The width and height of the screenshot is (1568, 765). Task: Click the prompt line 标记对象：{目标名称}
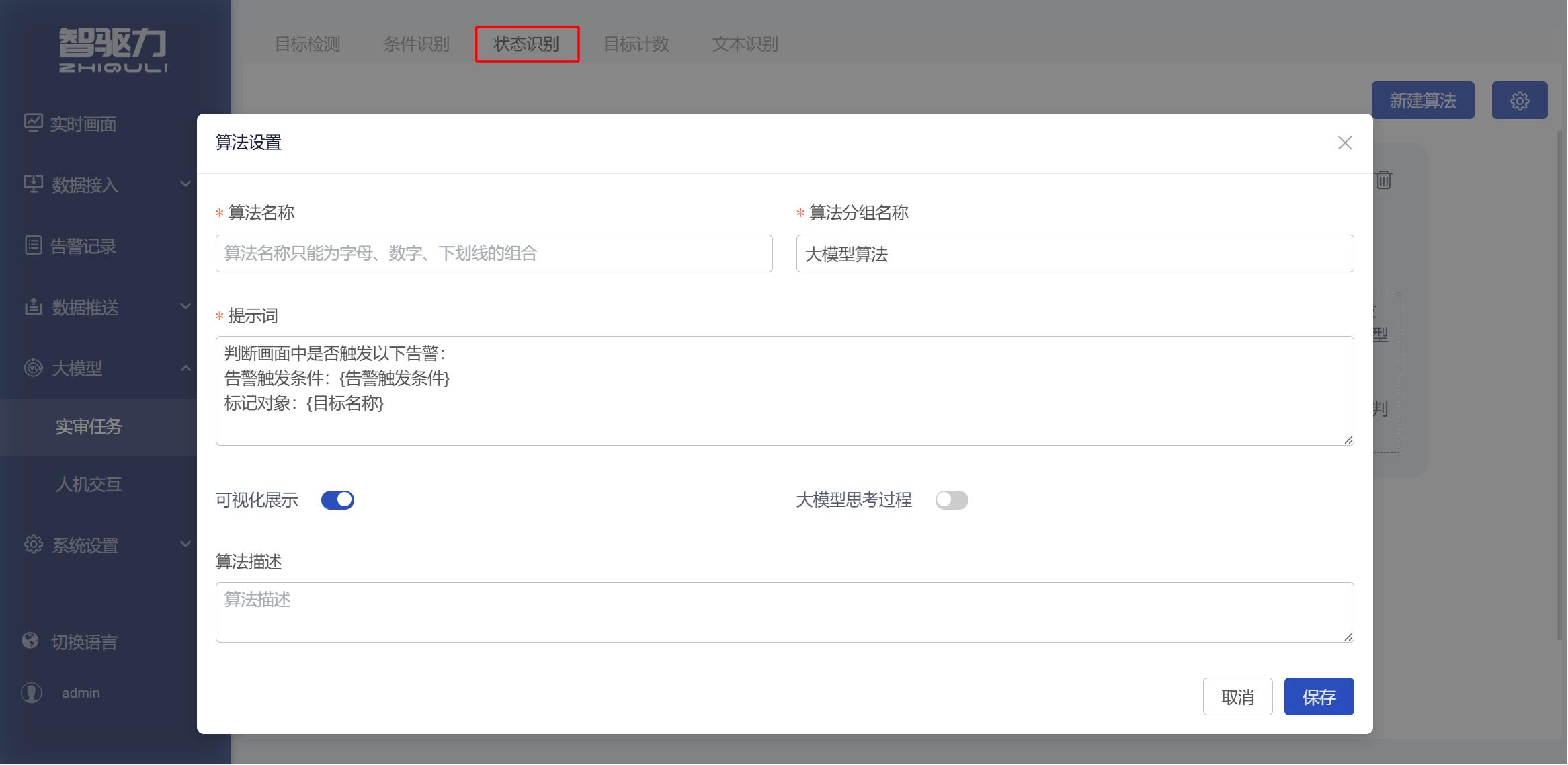pos(304,403)
